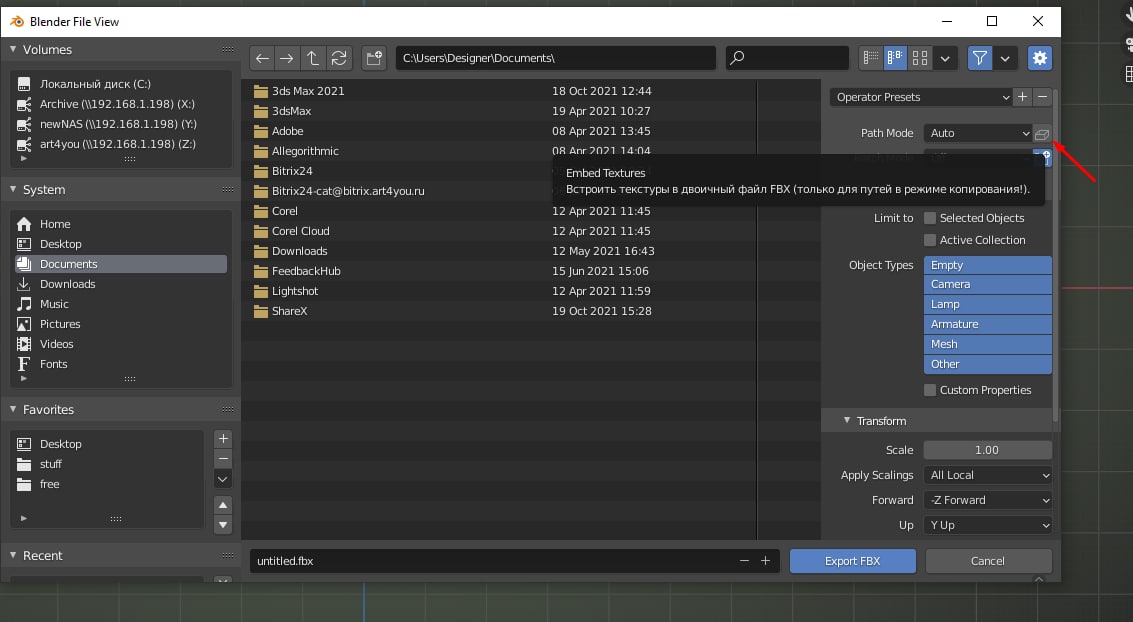Image resolution: width=1133 pixels, height=622 pixels.
Task: Refresh the file list
Action: pyautogui.click(x=339, y=59)
